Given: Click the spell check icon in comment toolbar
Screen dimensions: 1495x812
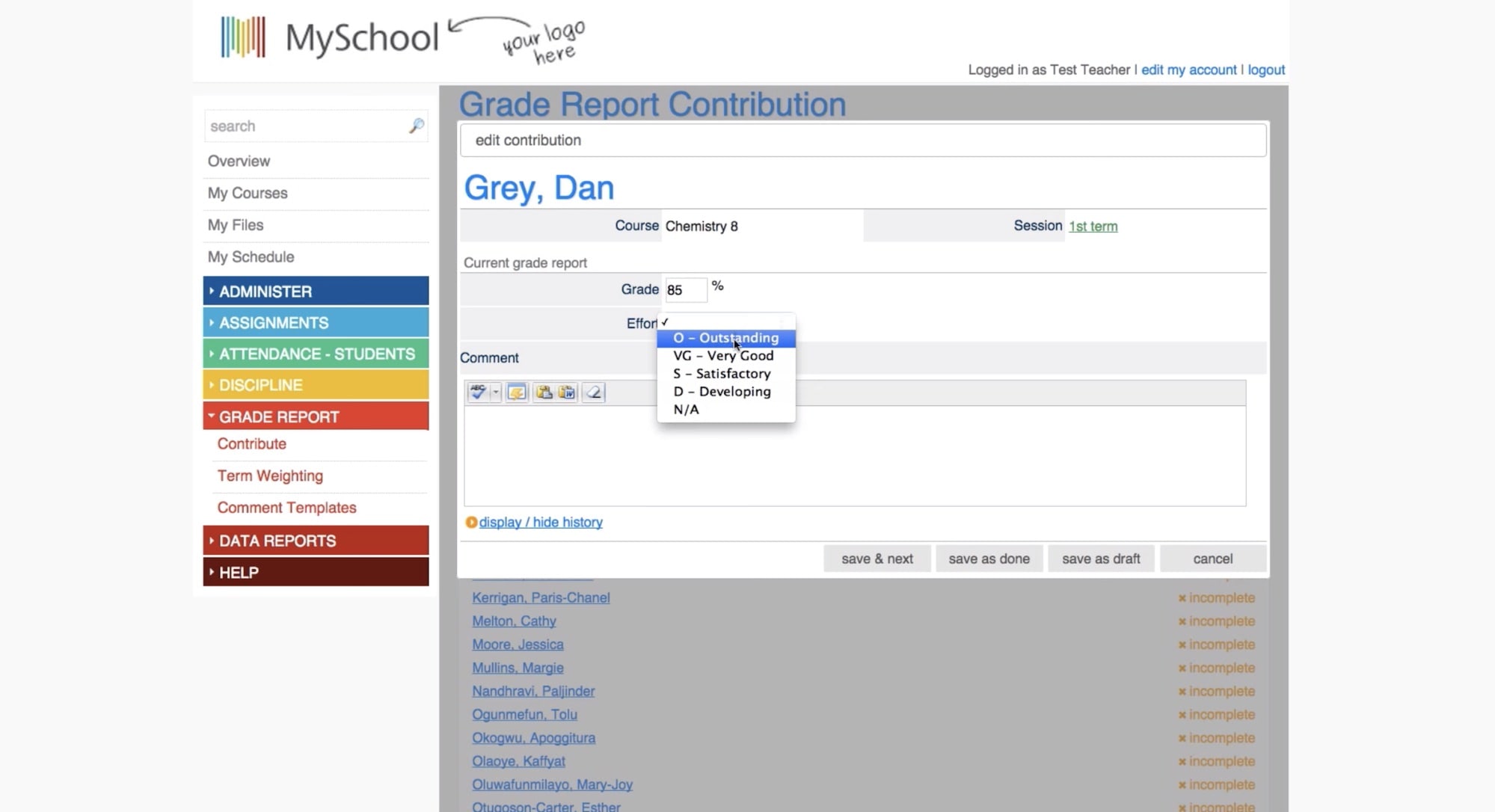Looking at the screenshot, I should (x=477, y=393).
